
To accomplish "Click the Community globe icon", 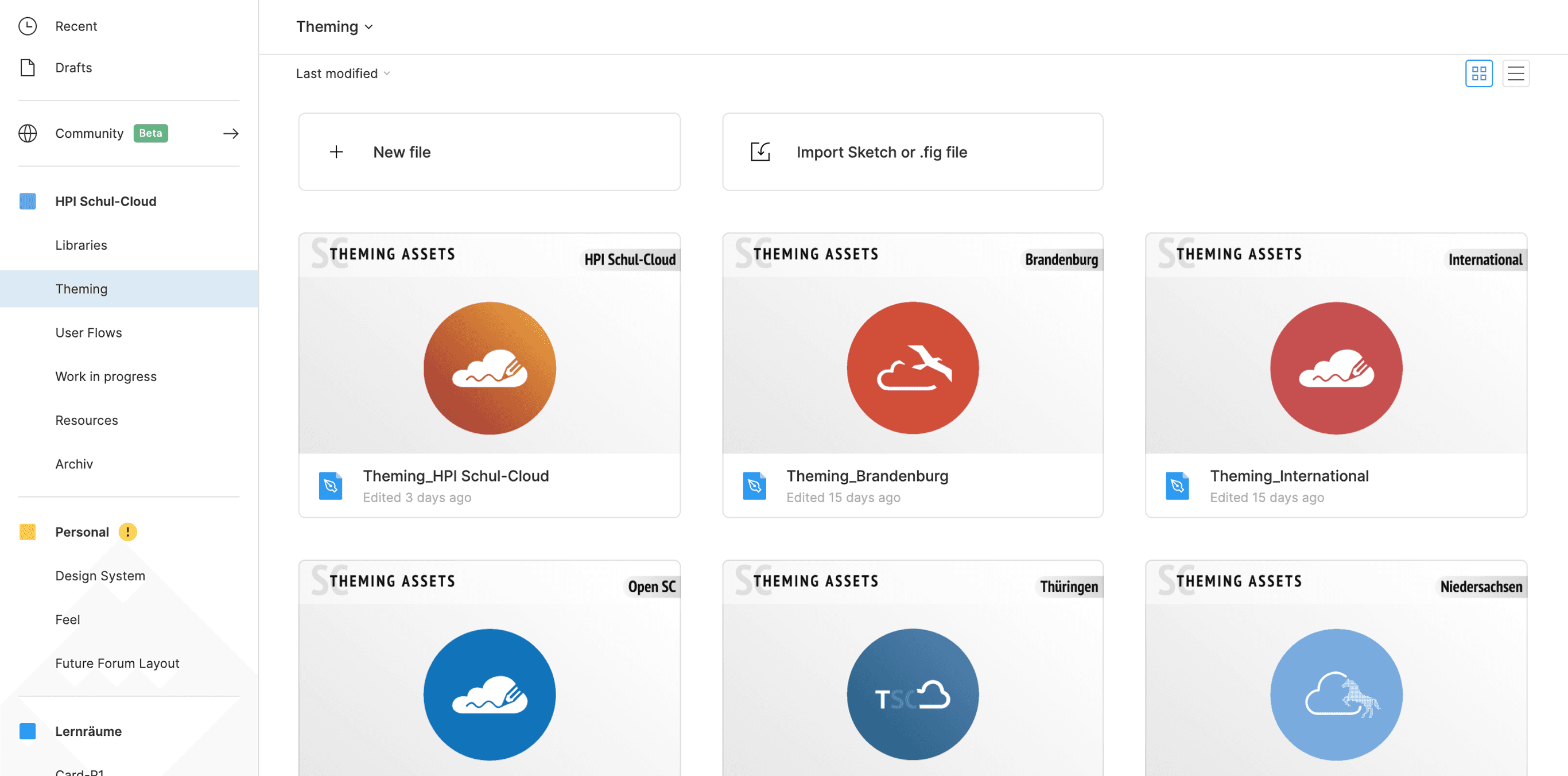I will pyautogui.click(x=28, y=133).
